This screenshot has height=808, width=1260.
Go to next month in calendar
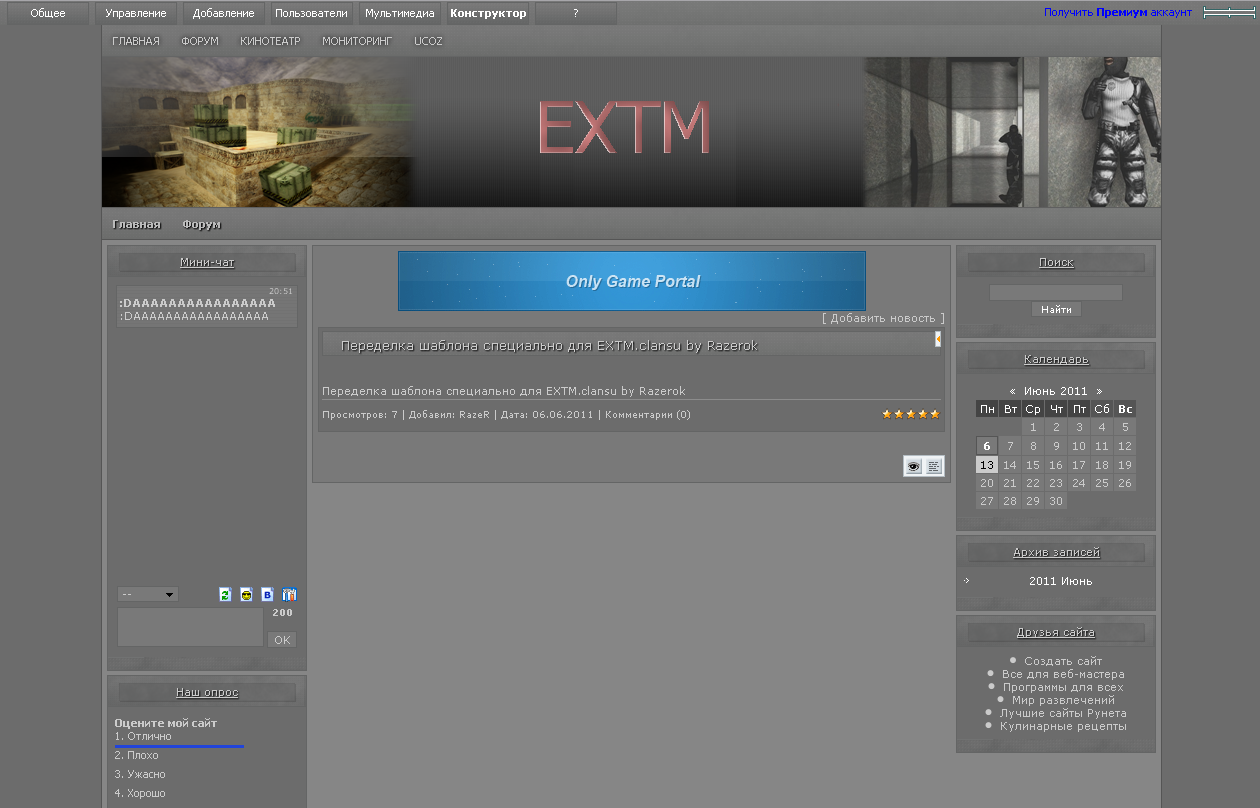(1100, 391)
